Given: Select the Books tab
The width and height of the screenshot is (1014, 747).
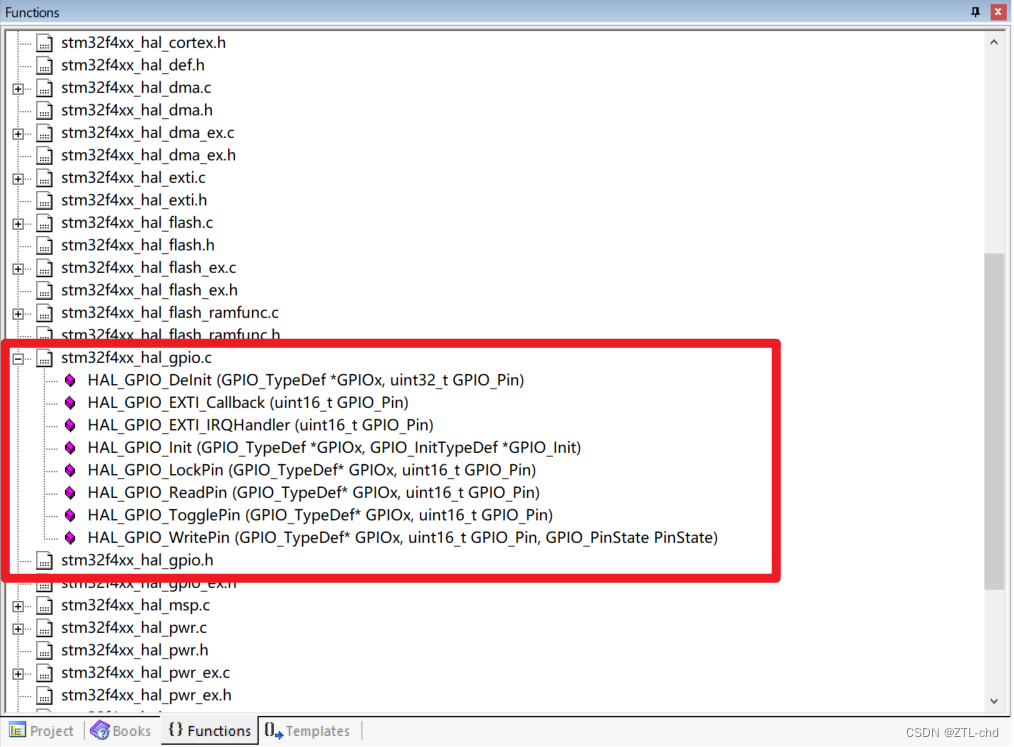Looking at the screenshot, I should point(120,730).
